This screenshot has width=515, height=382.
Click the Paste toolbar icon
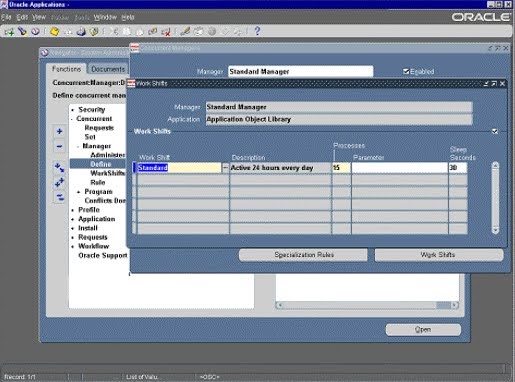tap(140, 32)
